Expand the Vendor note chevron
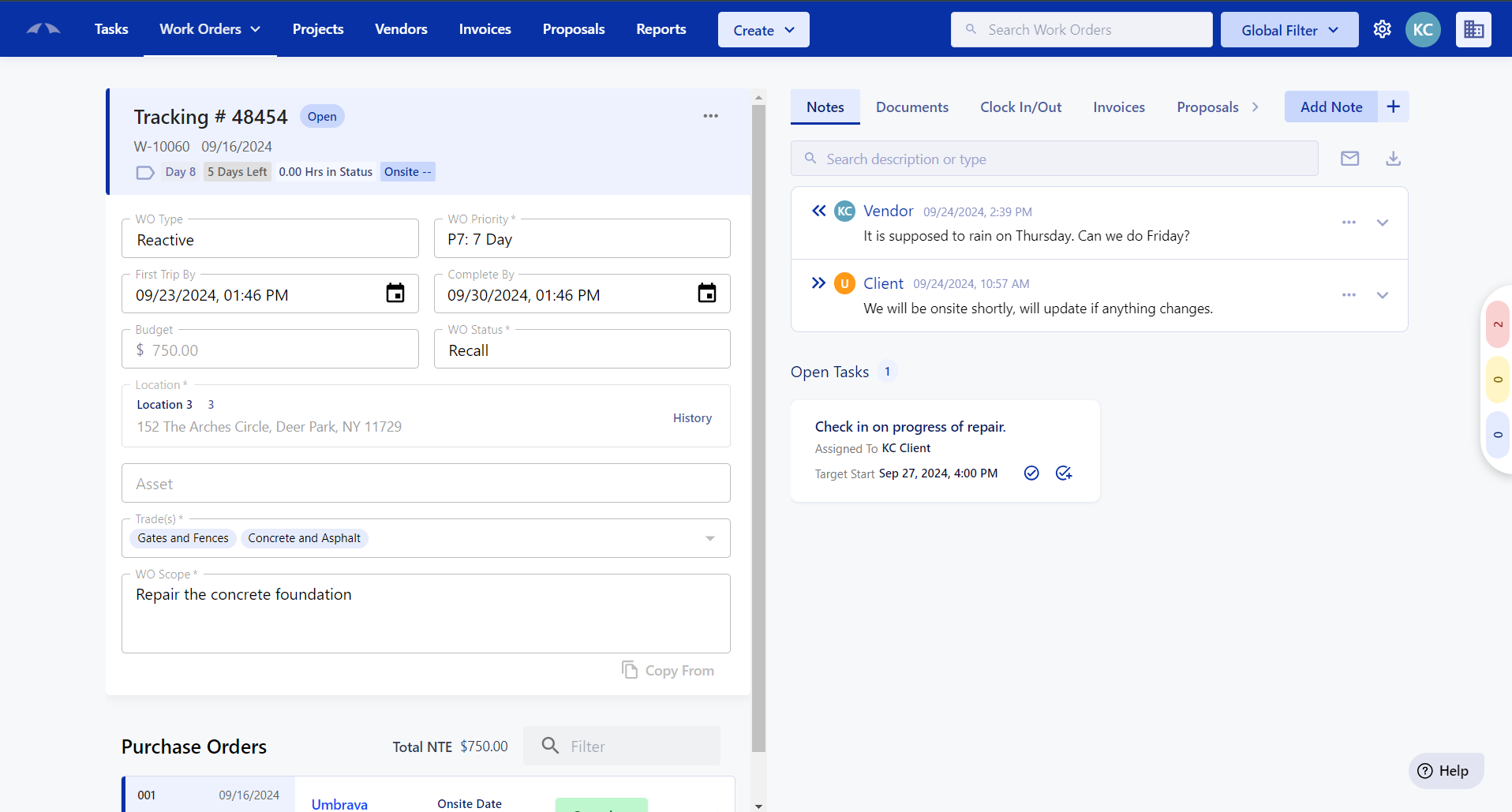Image resolution: width=1512 pixels, height=812 pixels. [x=1383, y=223]
